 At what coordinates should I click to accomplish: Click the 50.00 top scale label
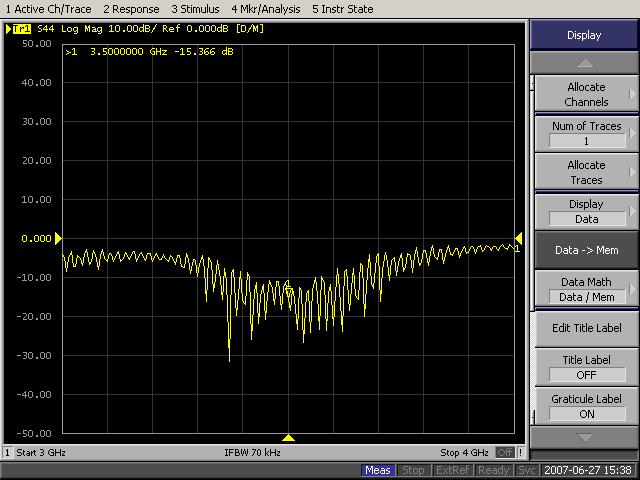[x=37, y=44]
